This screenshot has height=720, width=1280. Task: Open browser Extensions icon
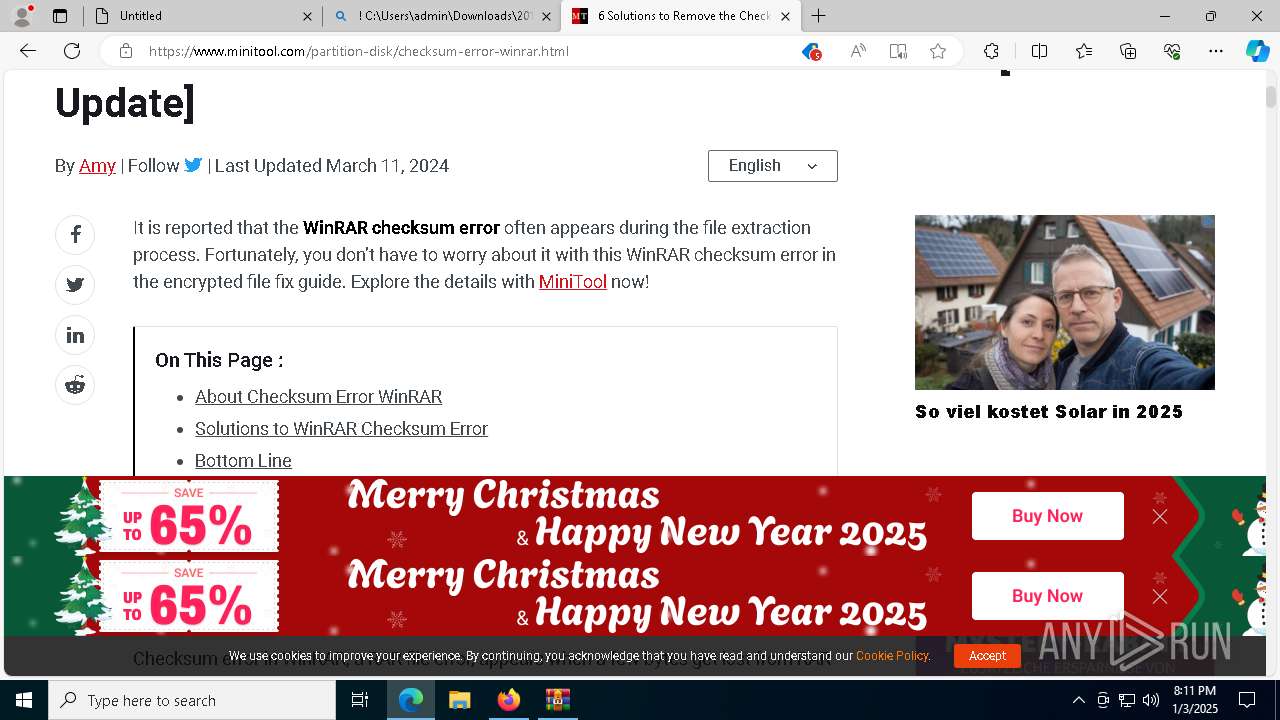pos(991,51)
